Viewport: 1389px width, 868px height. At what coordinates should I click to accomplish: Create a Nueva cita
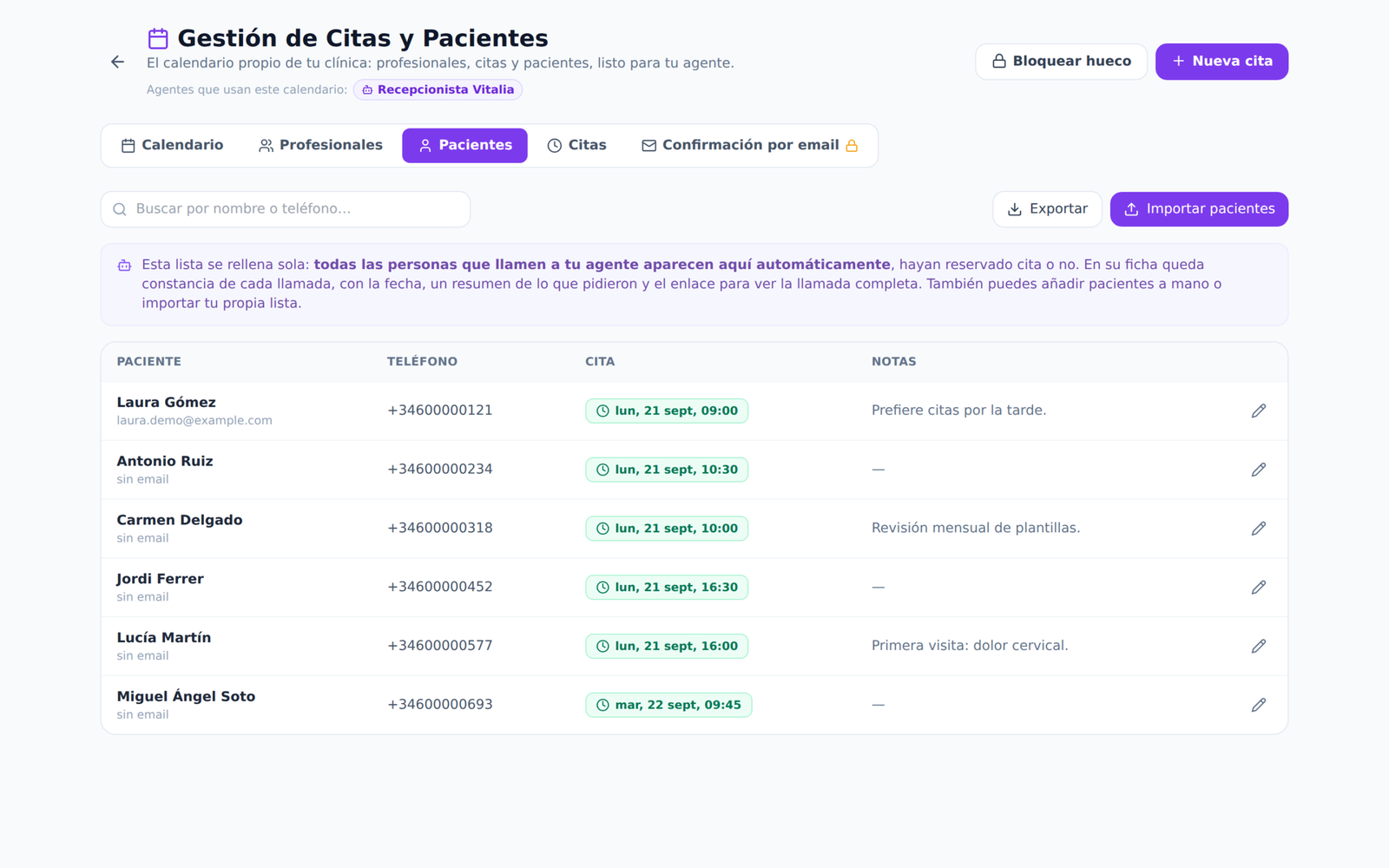tap(1221, 62)
